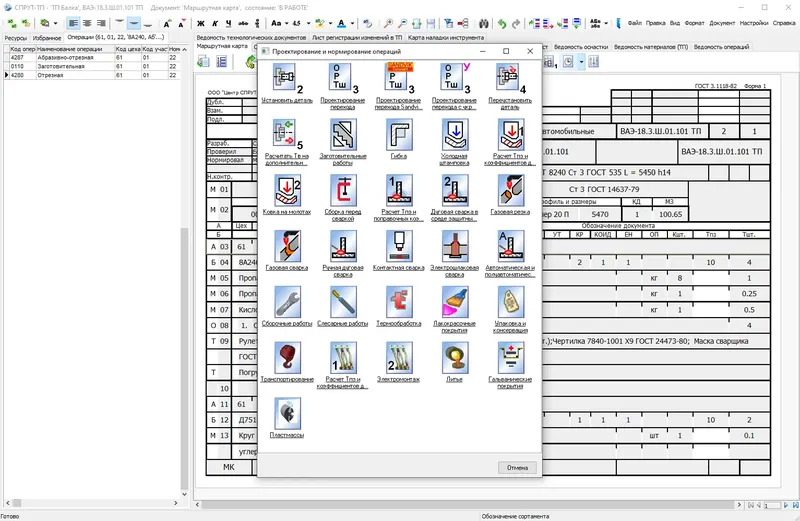This screenshot has height=521, width=800.
Task: Open the 'Пластмассы' icon
Action: (x=287, y=413)
